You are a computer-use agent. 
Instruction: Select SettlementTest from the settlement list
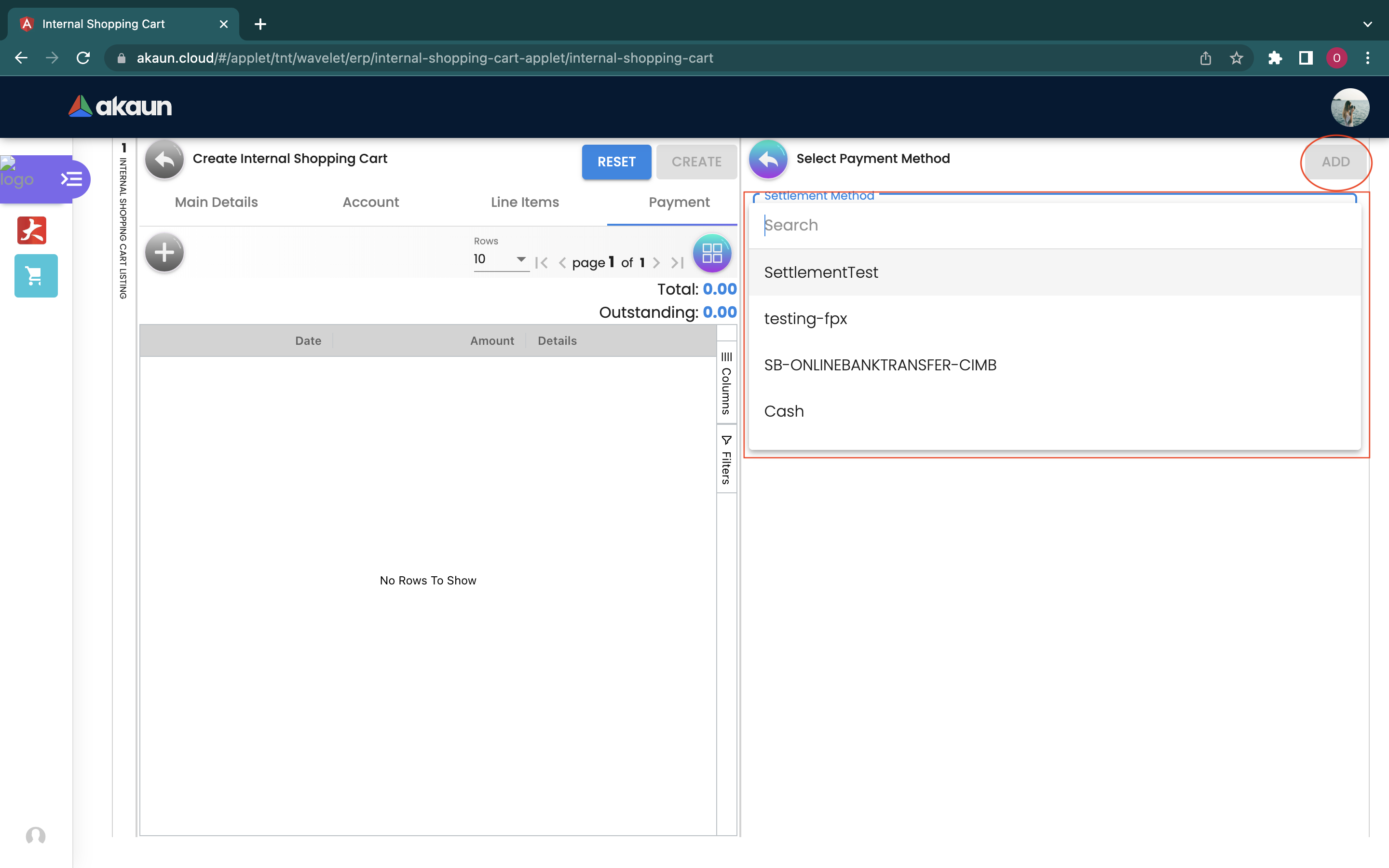821,272
